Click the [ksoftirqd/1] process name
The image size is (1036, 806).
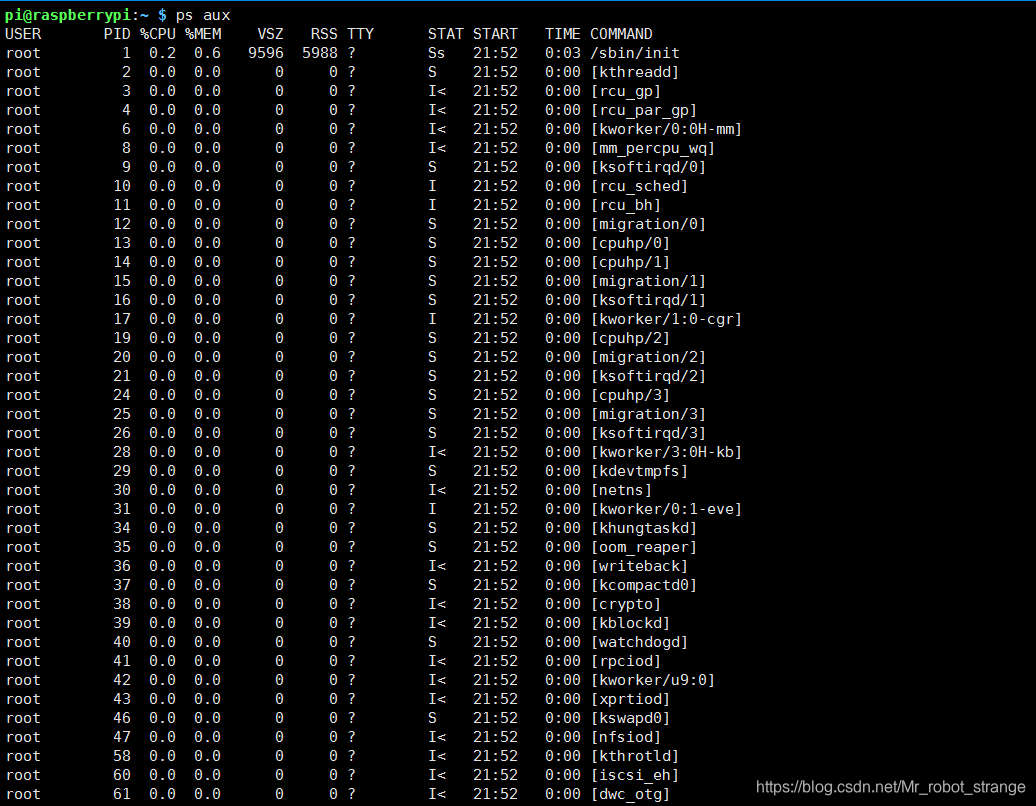pos(648,300)
